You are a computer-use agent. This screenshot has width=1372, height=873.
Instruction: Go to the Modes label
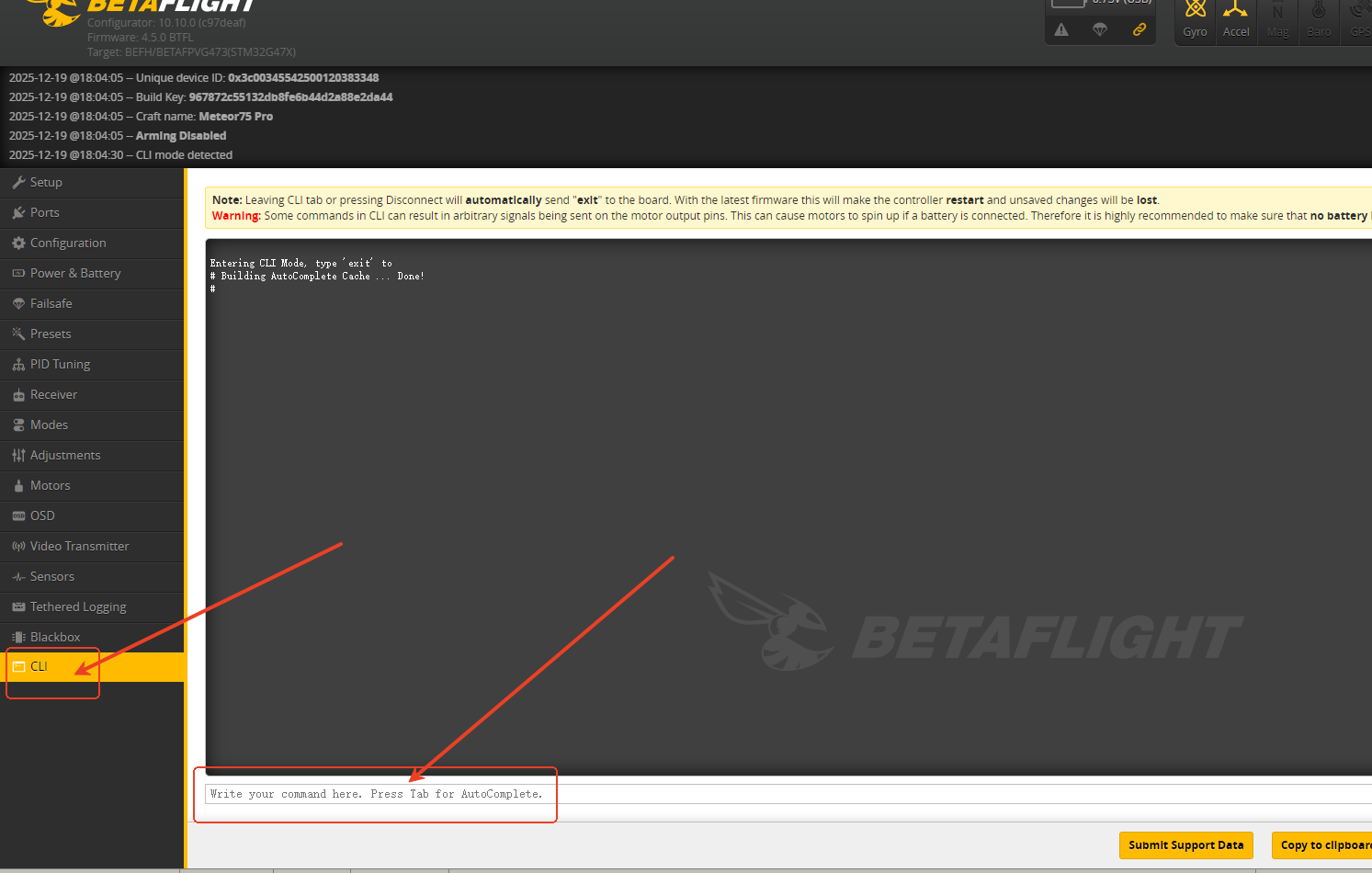point(49,425)
